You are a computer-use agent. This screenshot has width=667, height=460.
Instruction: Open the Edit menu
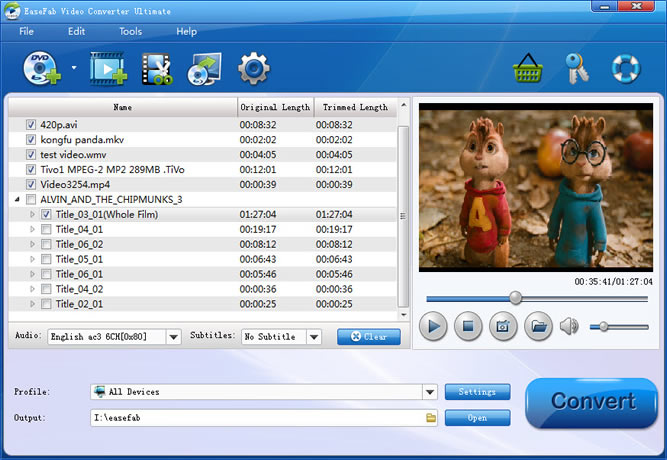coord(77,31)
